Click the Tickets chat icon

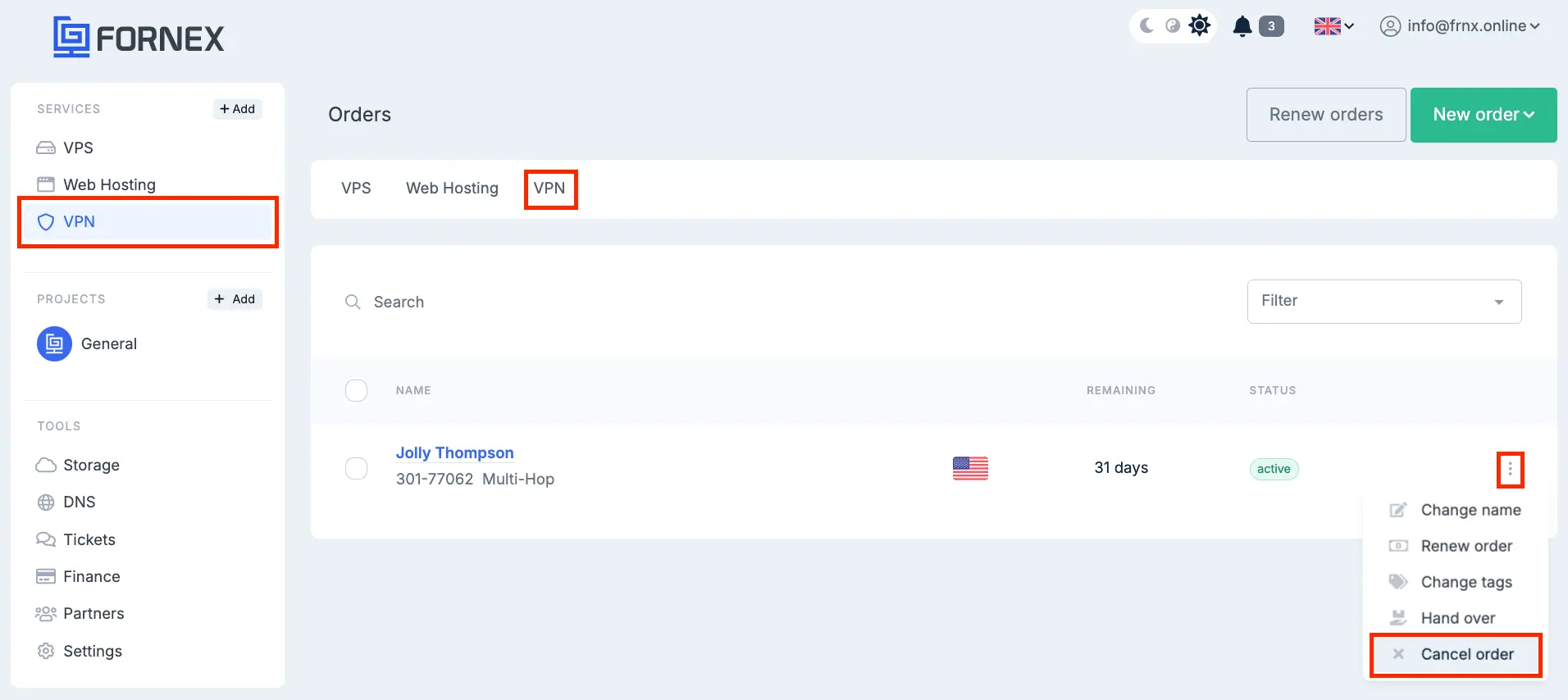click(x=46, y=539)
